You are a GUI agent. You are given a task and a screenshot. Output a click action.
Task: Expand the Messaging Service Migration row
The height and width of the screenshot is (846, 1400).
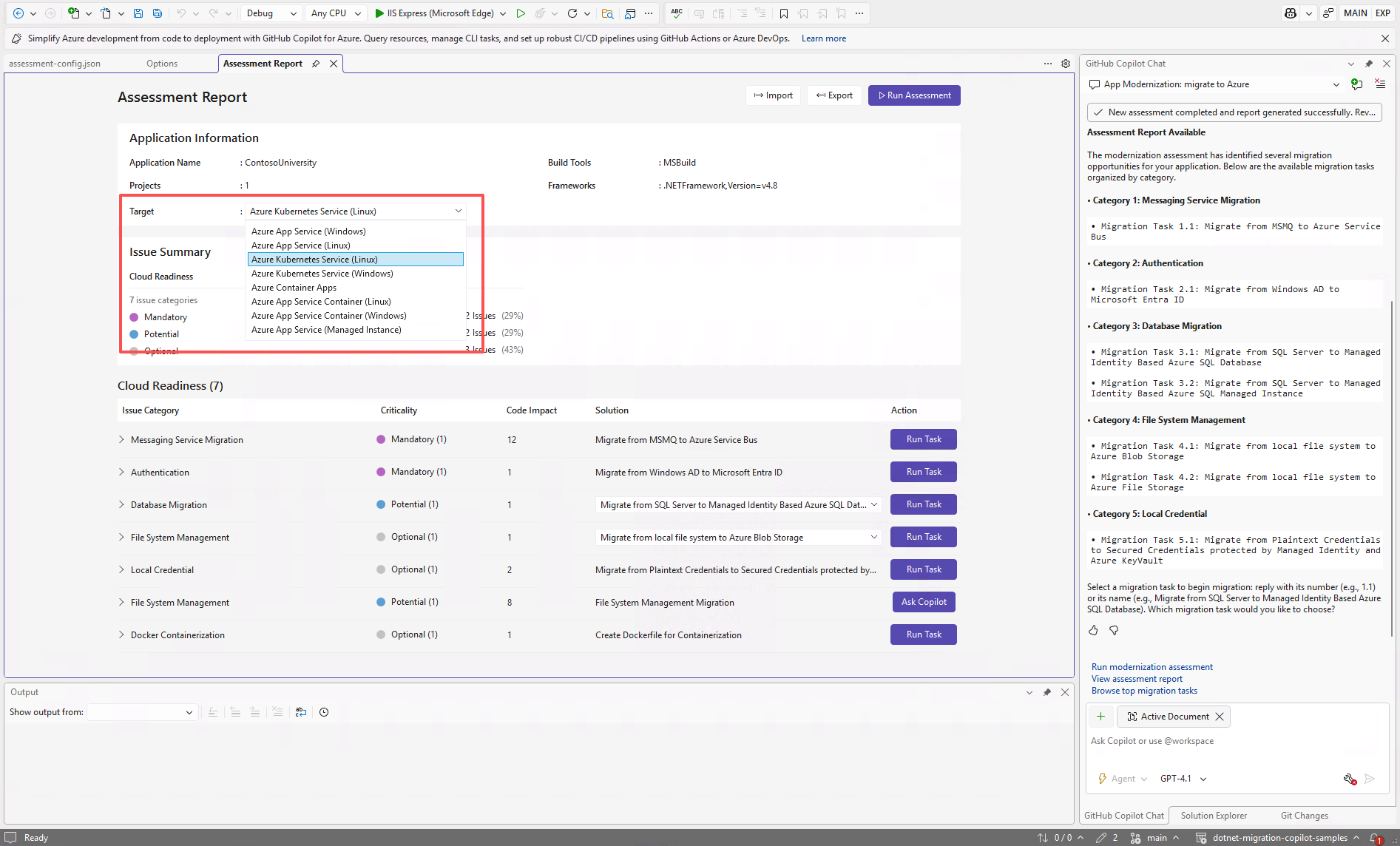(x=121, y=439)
